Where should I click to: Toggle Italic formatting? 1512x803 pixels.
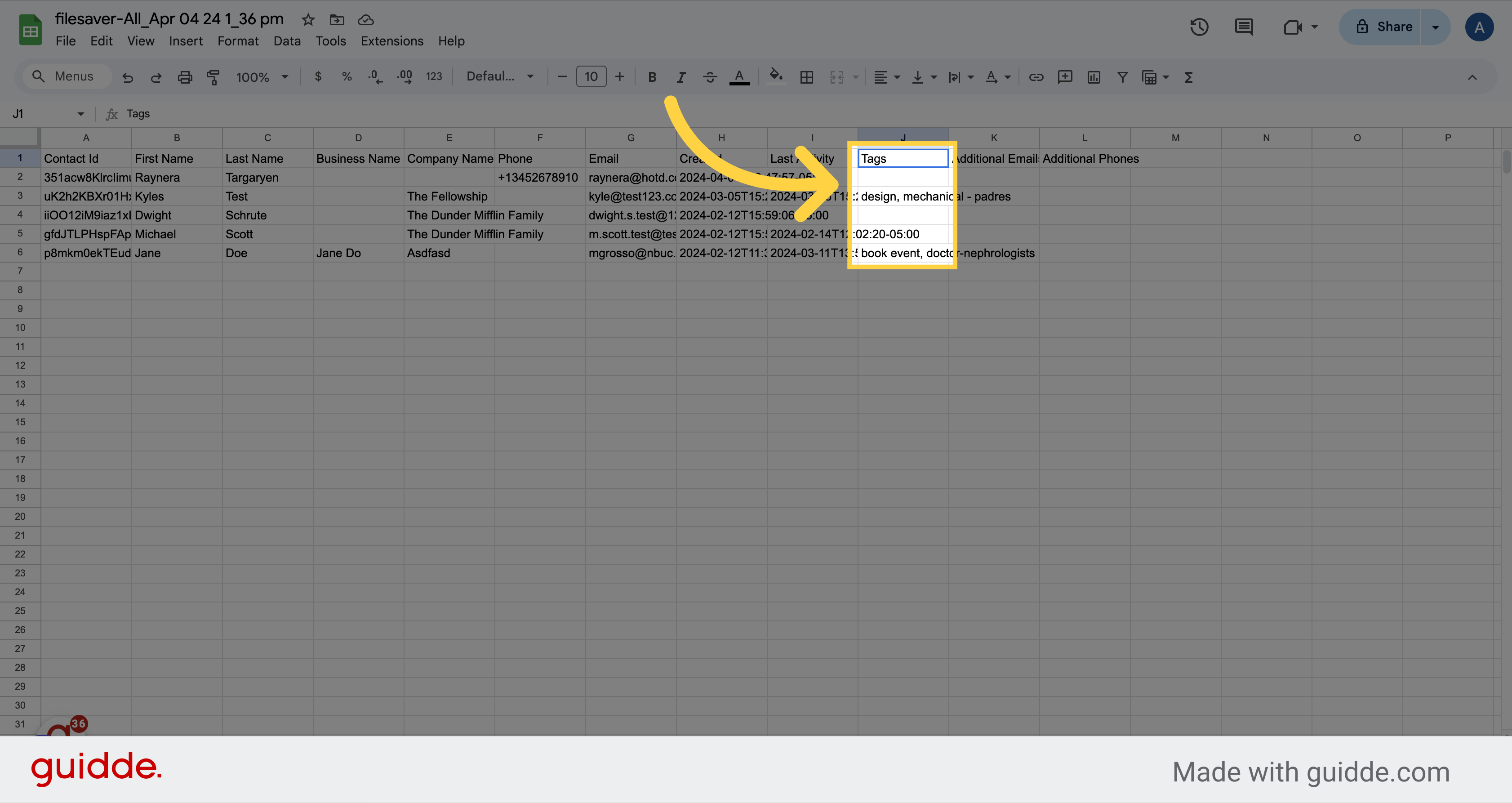tap(681, 77)
